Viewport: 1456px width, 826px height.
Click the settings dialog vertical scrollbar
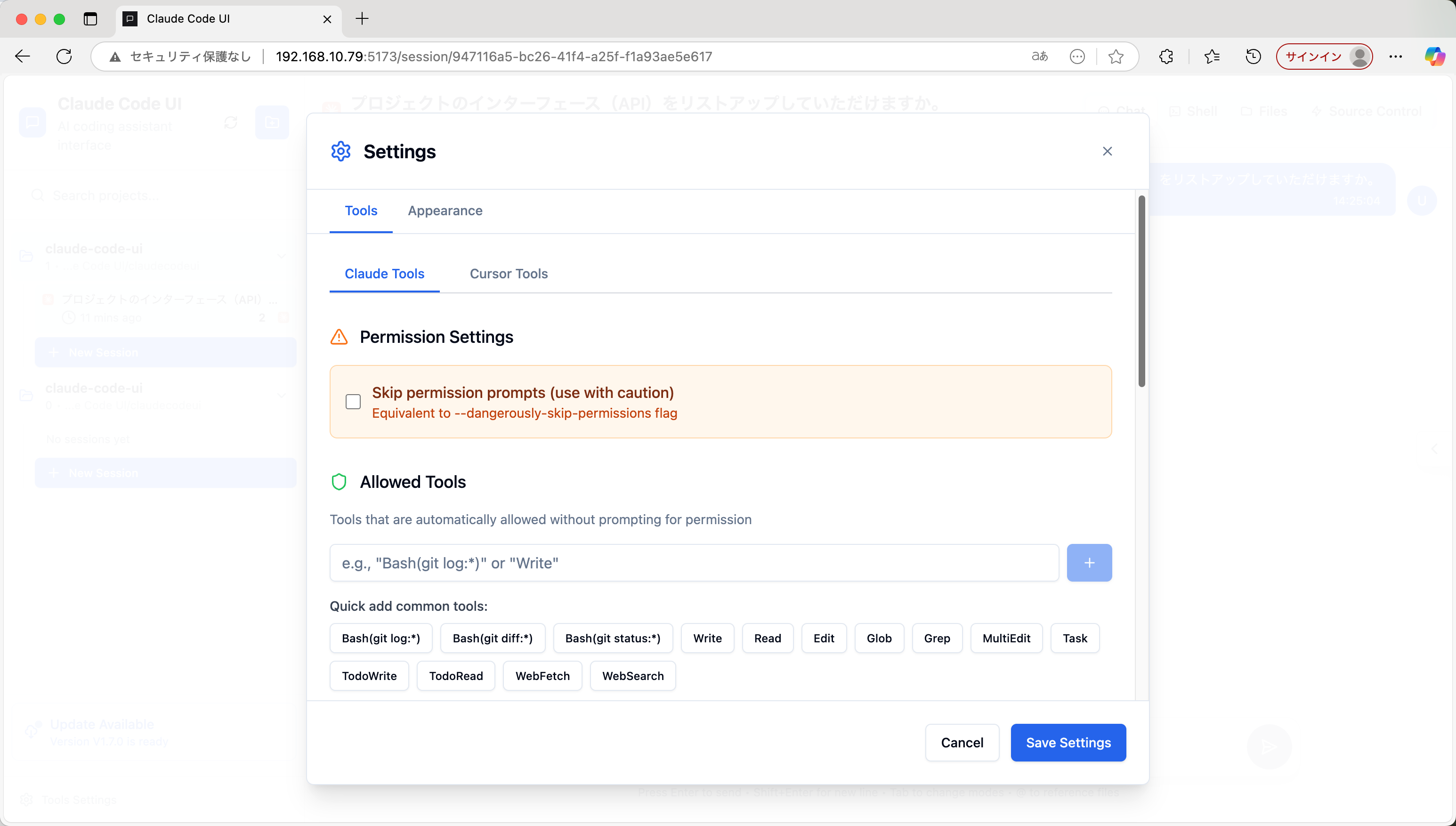tap(1141, 291)
